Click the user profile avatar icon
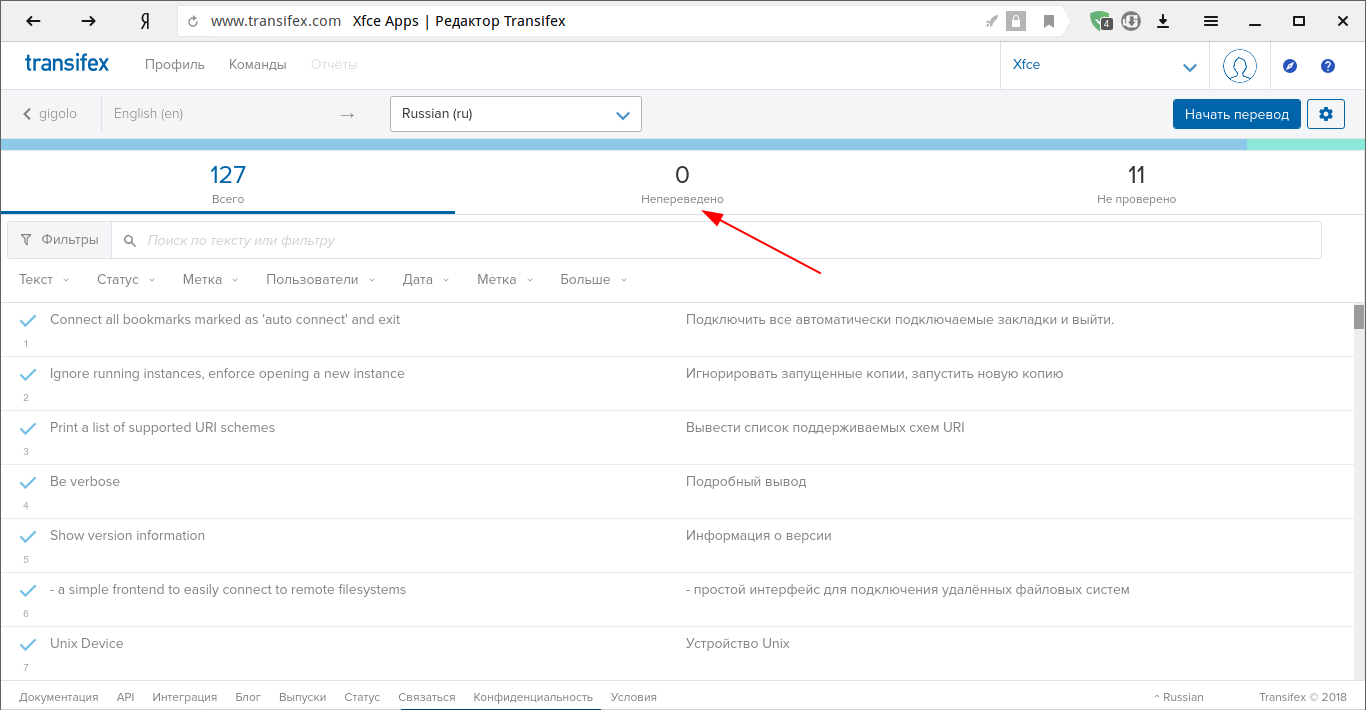This screenshot has width=1366, height=710. click(1240, 66)
